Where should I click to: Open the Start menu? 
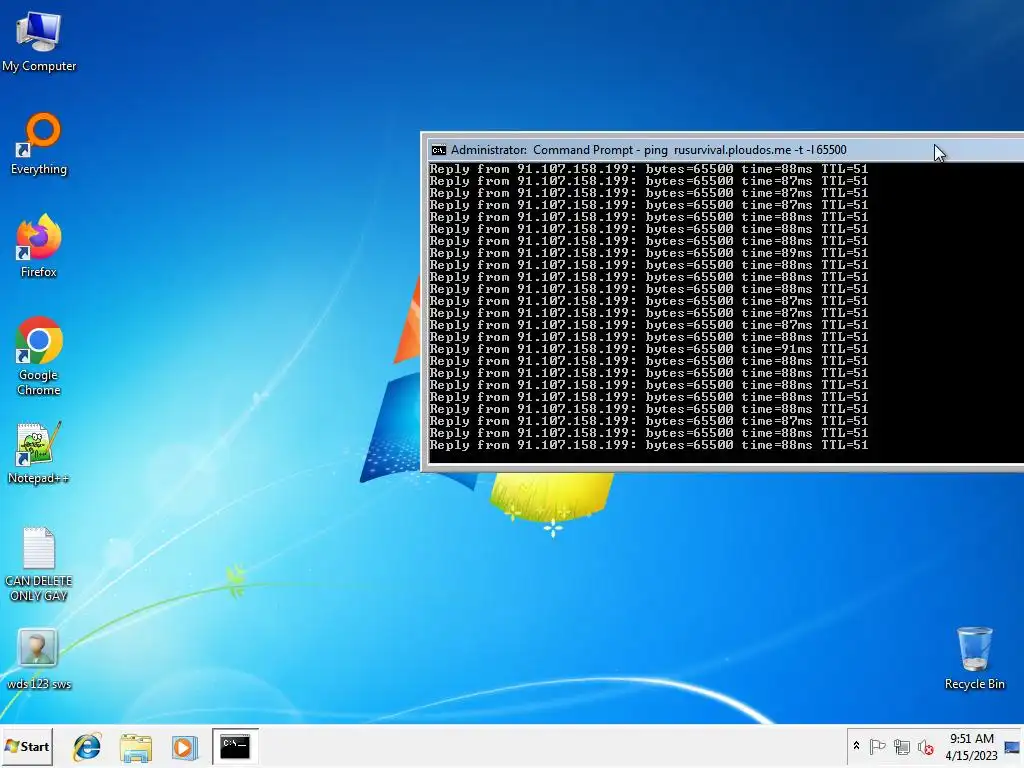tap(27, 746)
